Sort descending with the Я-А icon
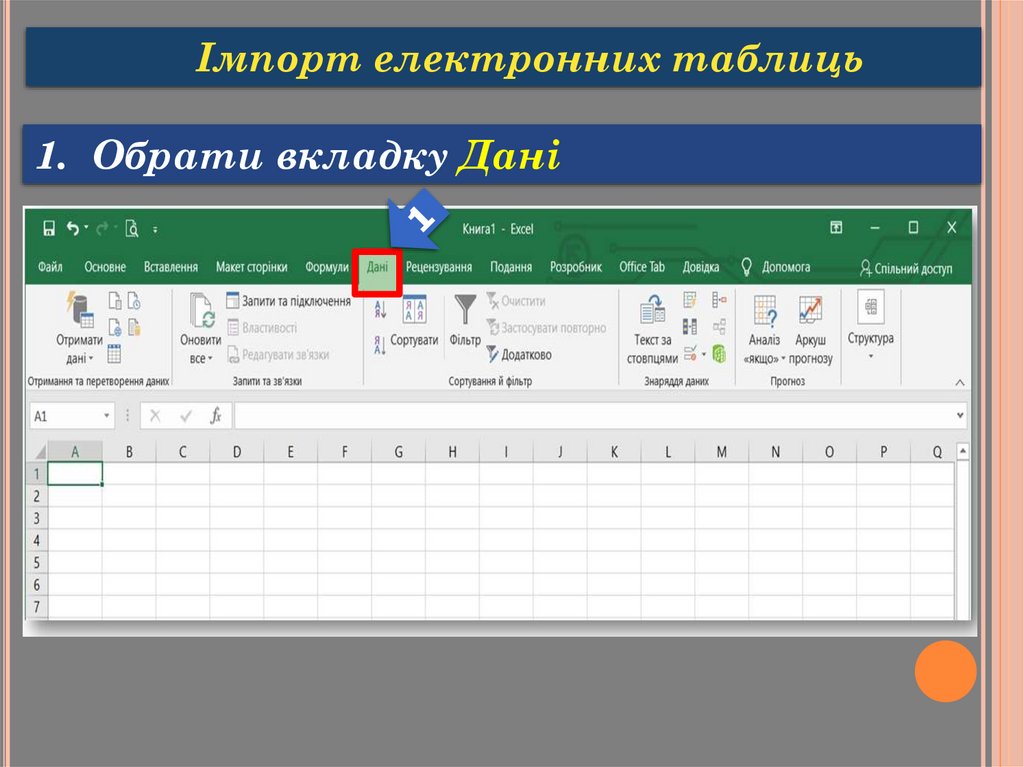Screen dimensions: 1024x767 (x=380, y=344)
